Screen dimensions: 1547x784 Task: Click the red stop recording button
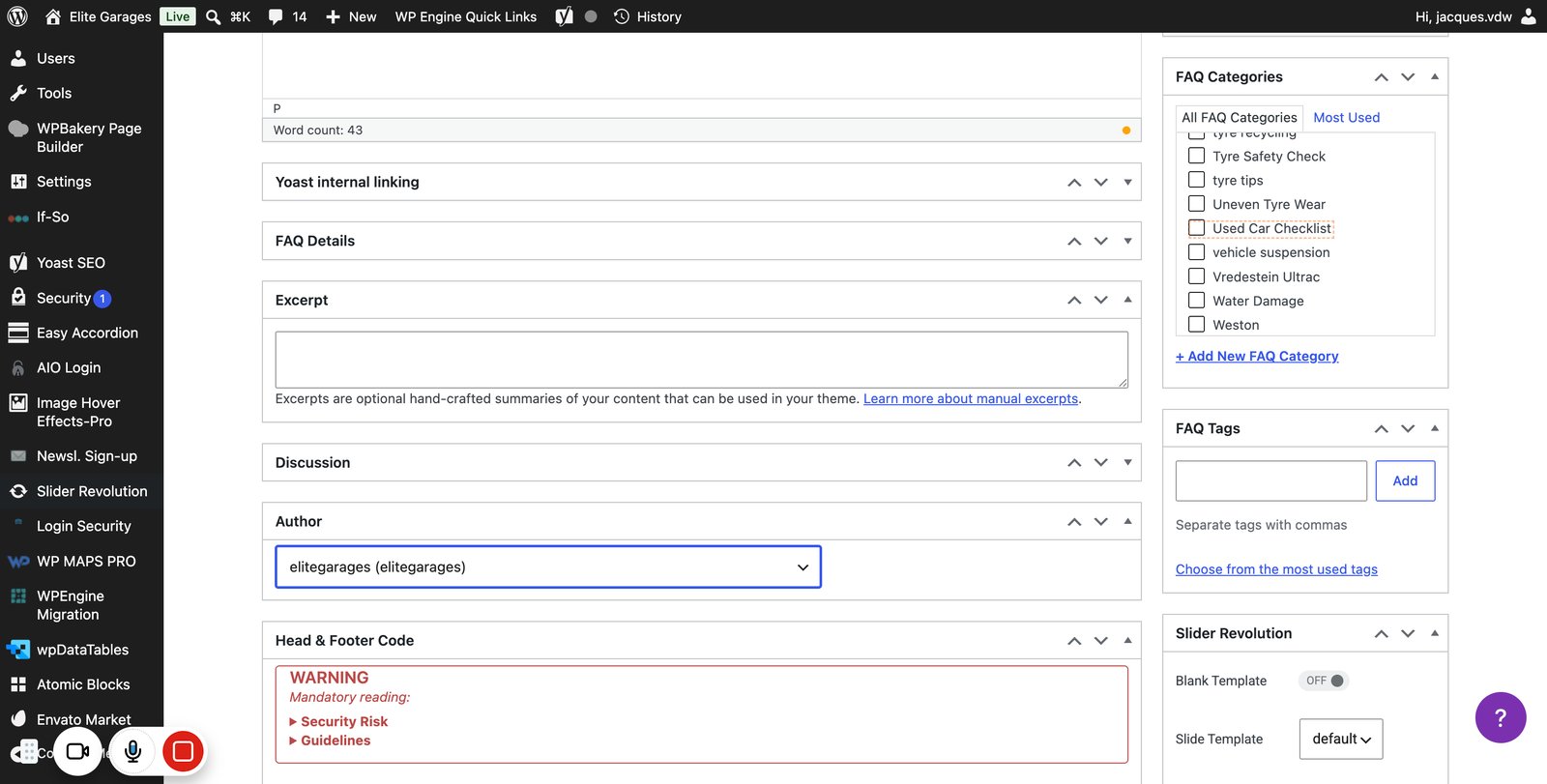pyautogui.click(x=183, y=751)
